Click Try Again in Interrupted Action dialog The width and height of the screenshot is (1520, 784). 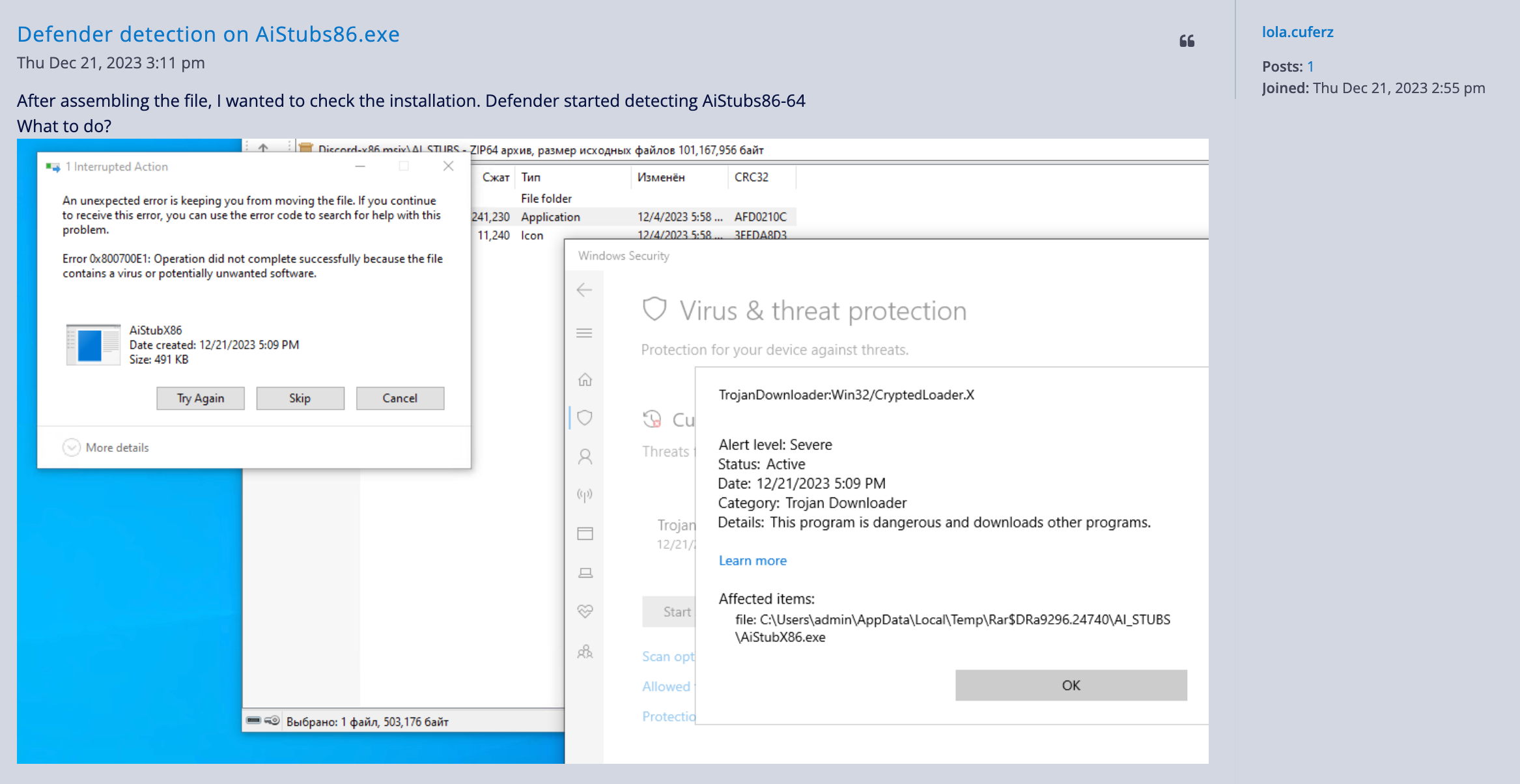click(x=201, y=399)
